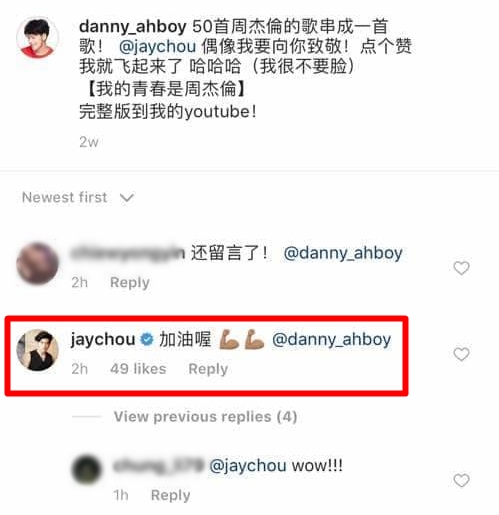Open @danny_ahboy mention in 还留言了 comment
This screenshot has width=499, height=515.
coord(343,253)
